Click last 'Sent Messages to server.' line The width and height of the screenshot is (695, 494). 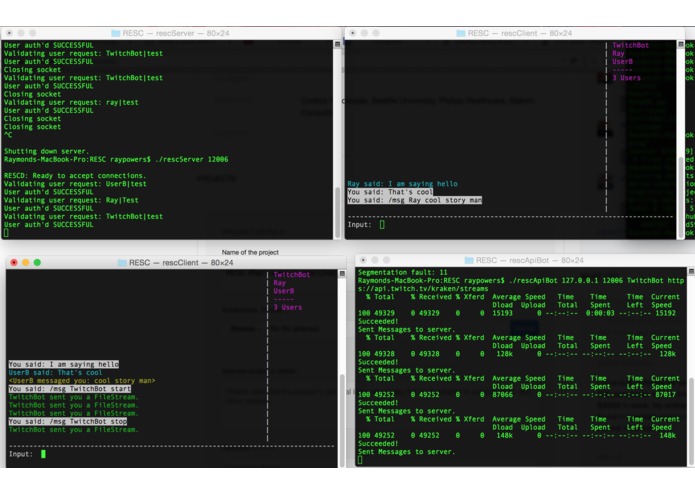click(406, 452)
